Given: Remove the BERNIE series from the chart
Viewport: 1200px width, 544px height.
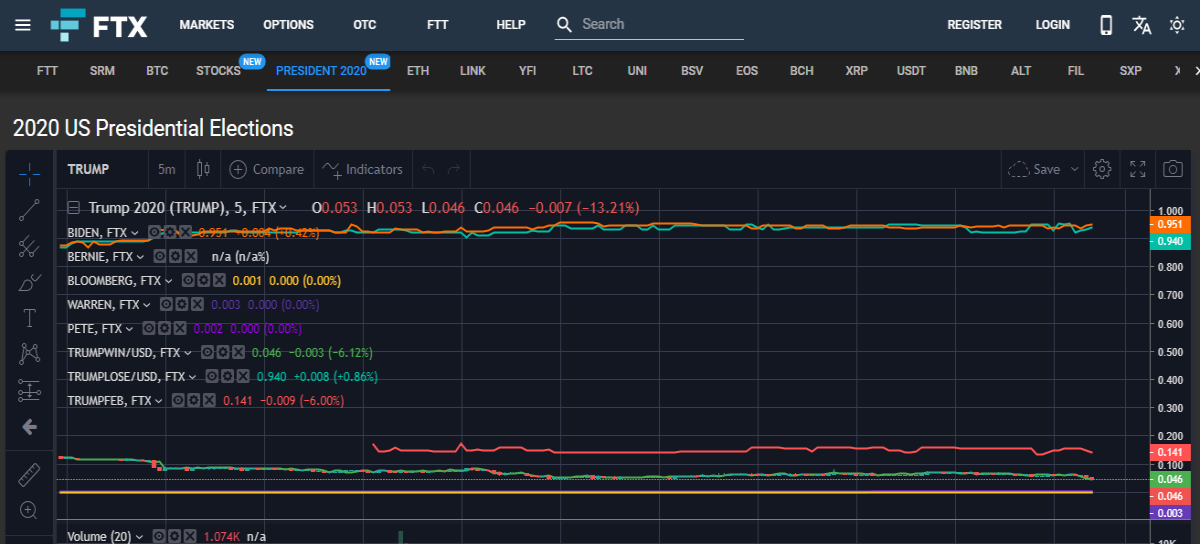Looking at the screenshot, I should tap(190, 256).
